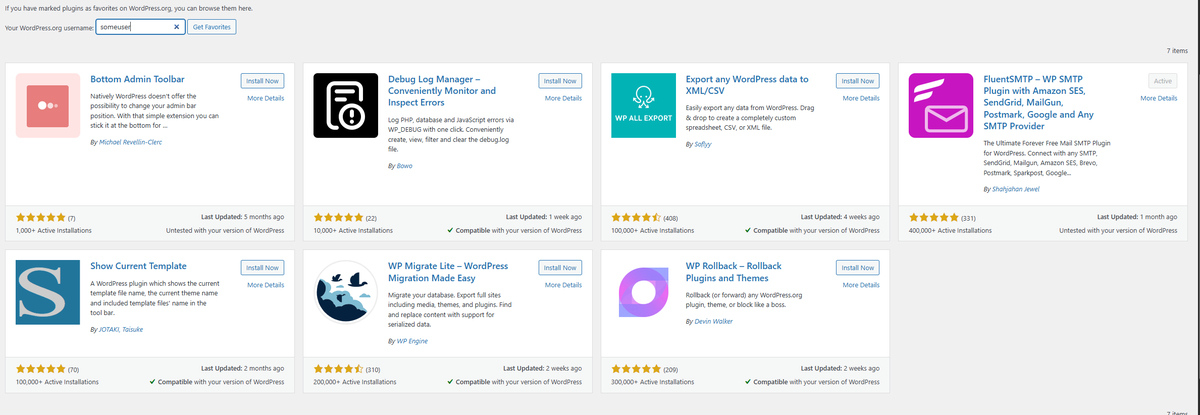Open author Shahjahan Jewel link
Viewport: 1200px width, 415px height.
(x=1018, y=189)
